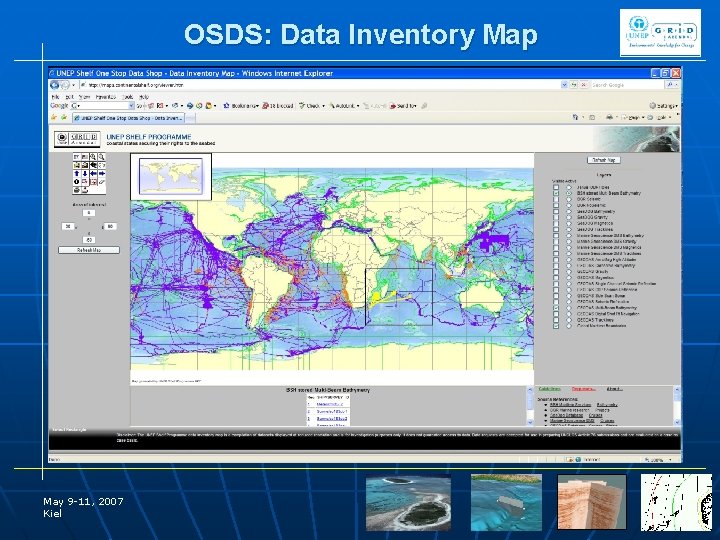The image size is (720, 540).
Task: Click the world overview map thumbnail
Action: coord(171,176)
